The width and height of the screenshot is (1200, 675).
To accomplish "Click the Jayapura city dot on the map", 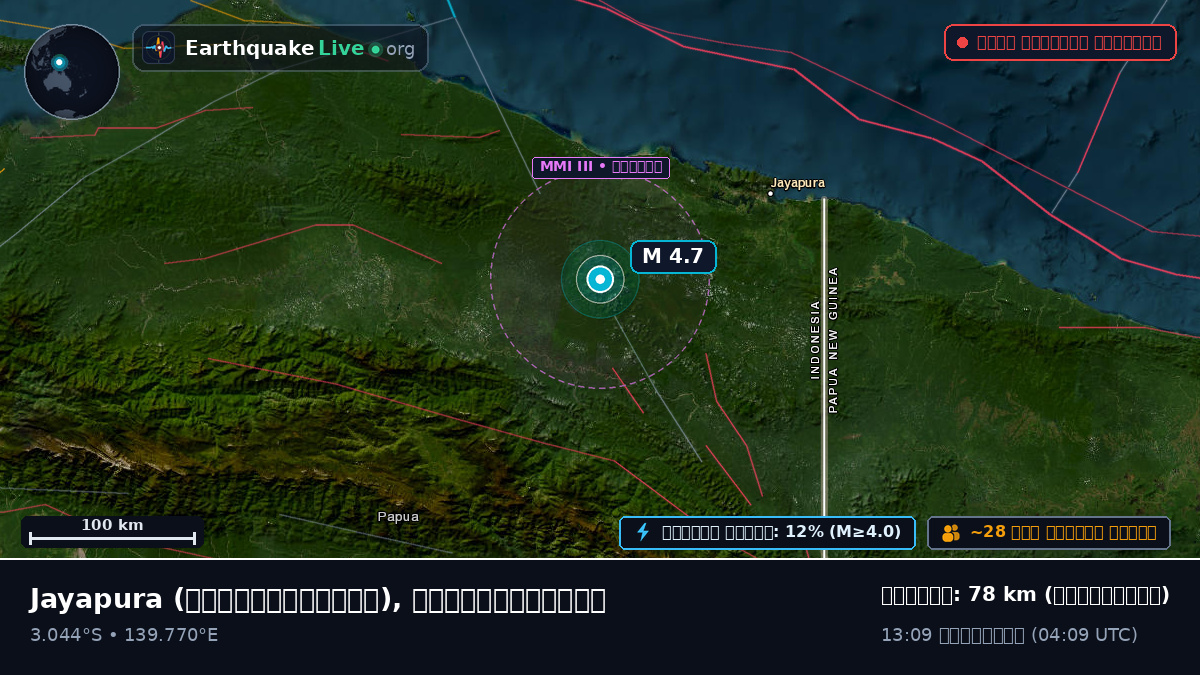I will 770,194.
